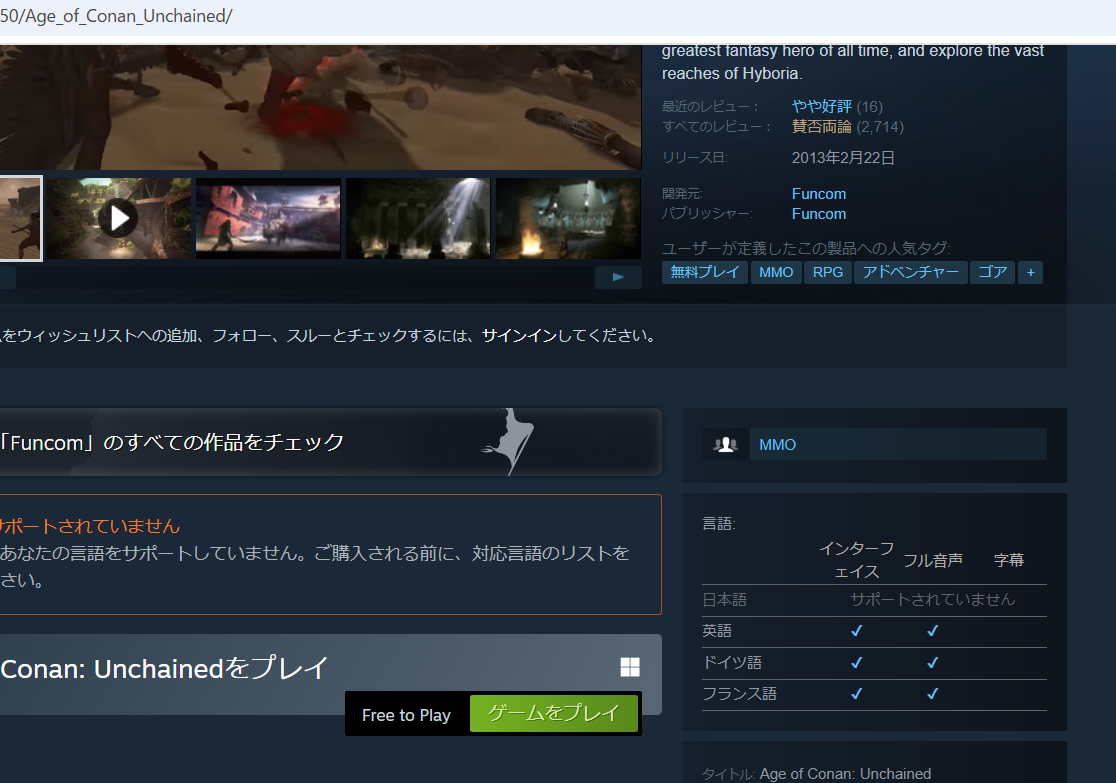The image size is (1116, 783).
Task: Click the thumbnail strip scrollbar track
Action: (305, 277)
